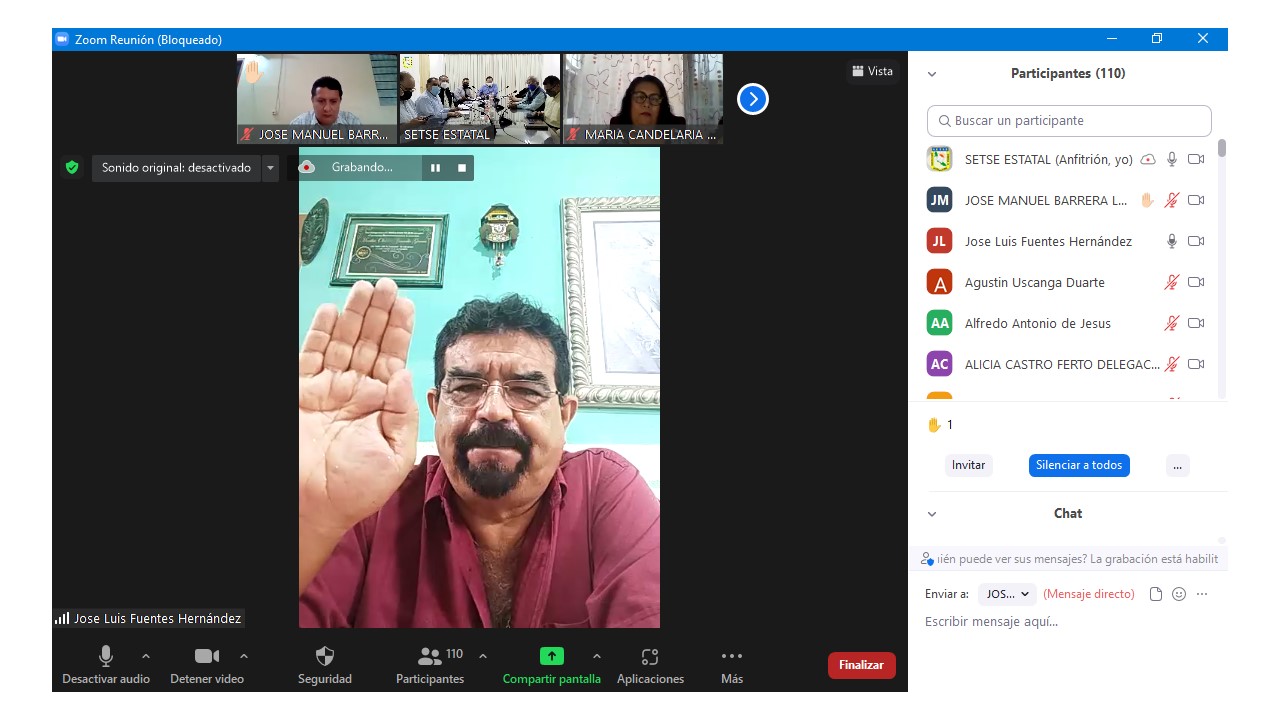Click the name label on the main speaker video
The height and width of the screenshot is (720, 1280).
point(148,619)
